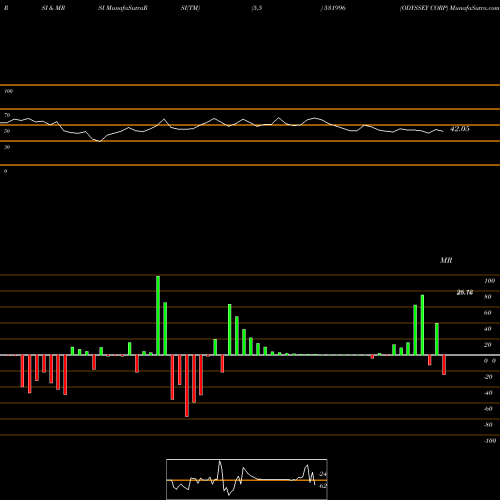Image resolution: width=500 pixels, height=500 pixels.
Task: Click the RSI value label 42.05
Action: [x=460, y=129]
